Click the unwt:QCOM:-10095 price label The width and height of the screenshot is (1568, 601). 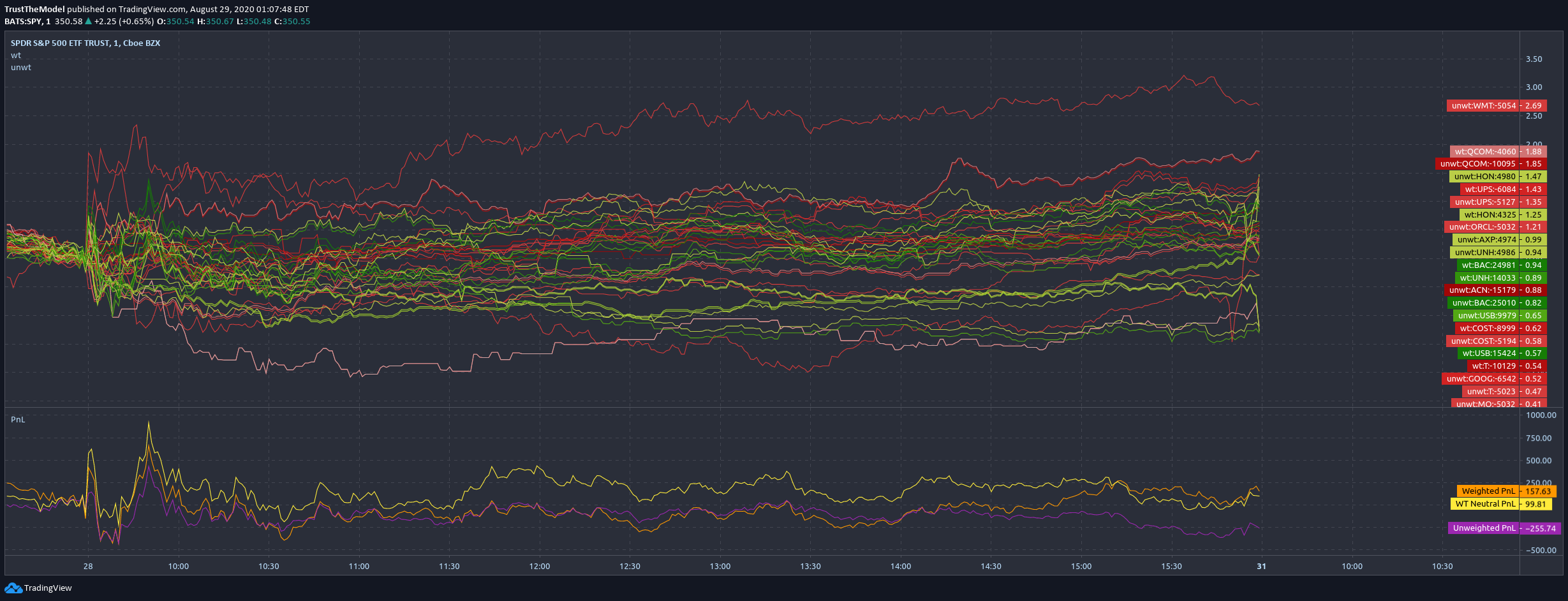coord(1491,163)
